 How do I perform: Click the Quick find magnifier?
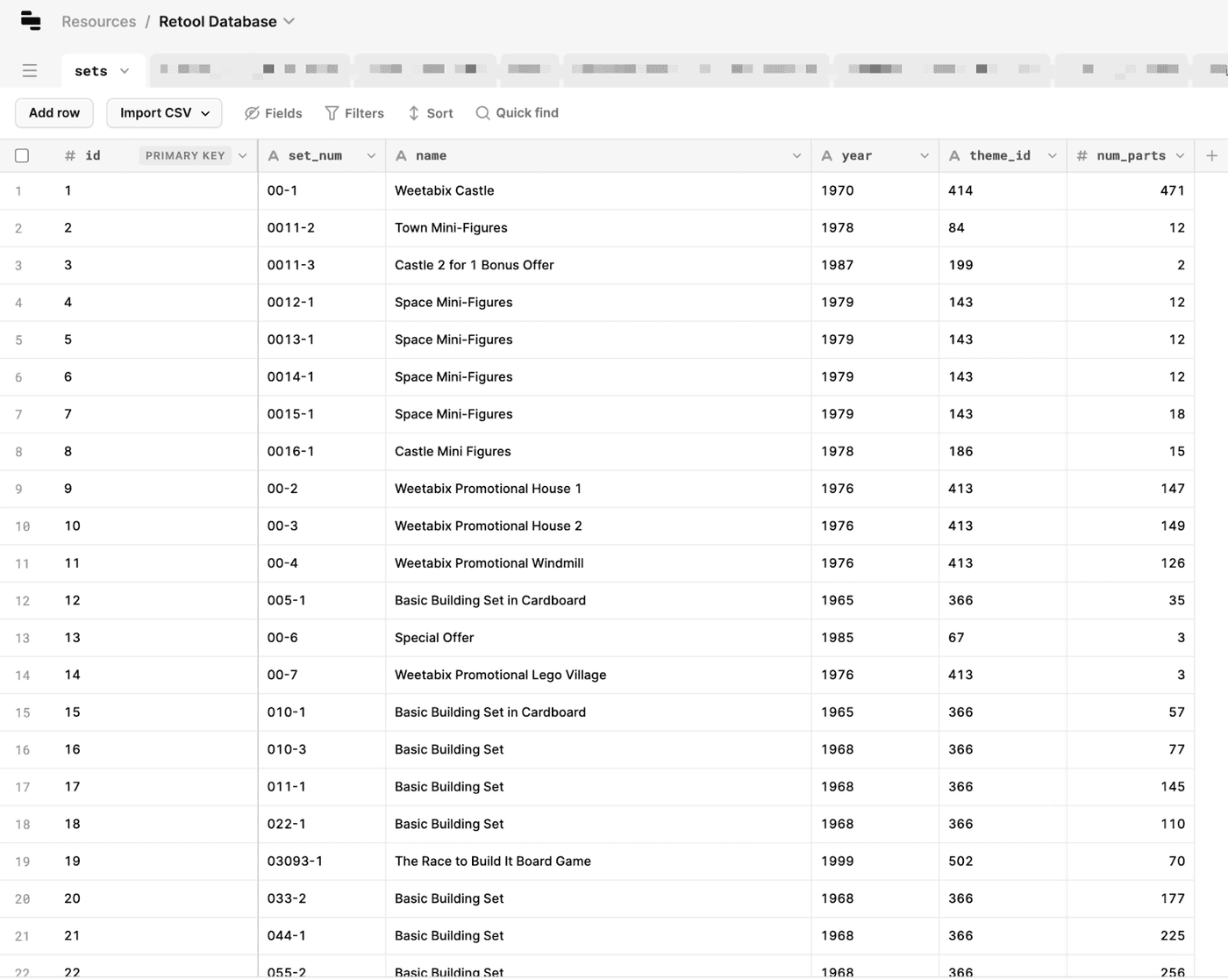click(482, 113)
